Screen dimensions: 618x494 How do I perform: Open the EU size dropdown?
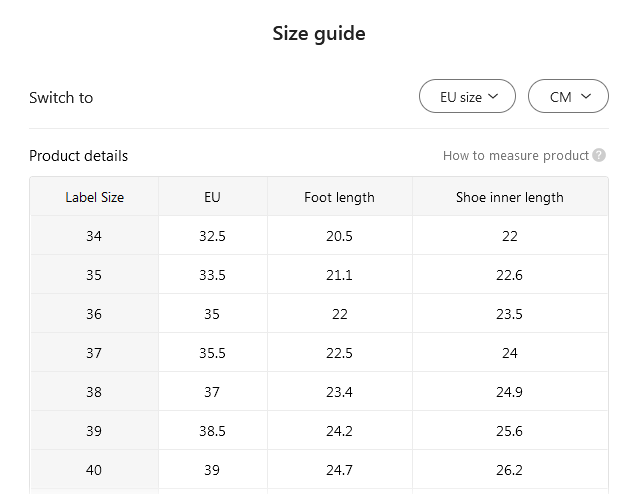coord(467,97)
